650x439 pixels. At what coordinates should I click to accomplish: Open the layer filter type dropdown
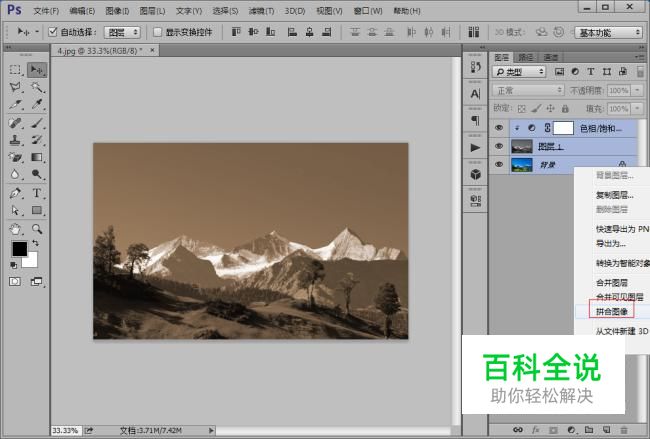point(519,72)
